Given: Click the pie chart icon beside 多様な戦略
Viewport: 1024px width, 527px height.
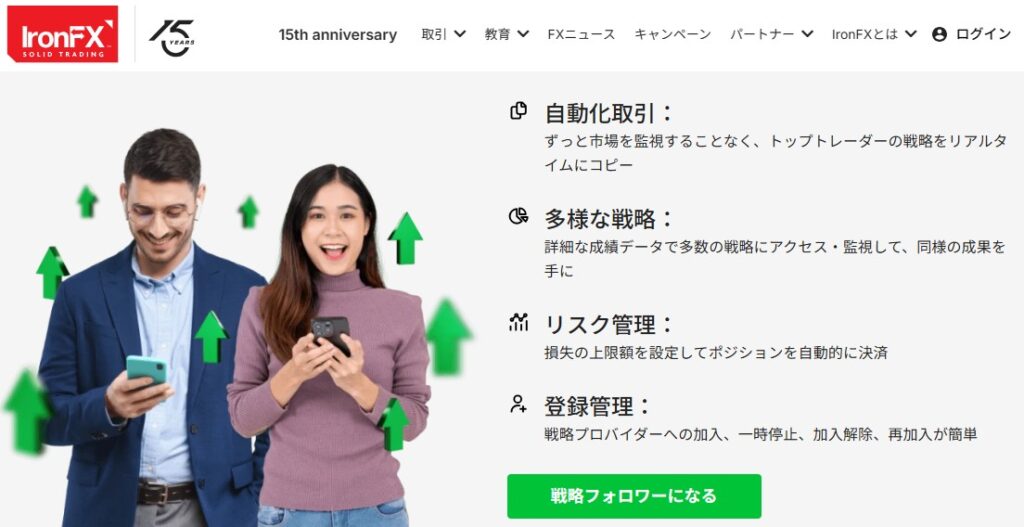Looking at the screenshot, I should point(519,216).
